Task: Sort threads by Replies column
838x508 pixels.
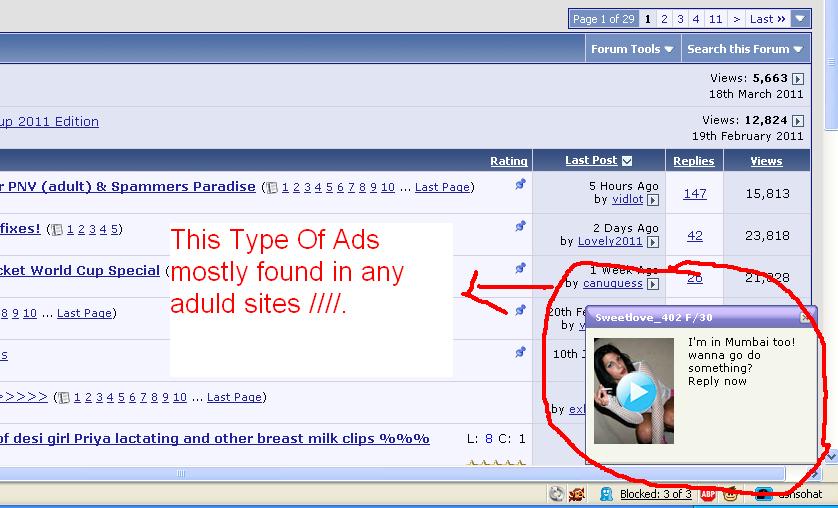Action: point(694,161)
